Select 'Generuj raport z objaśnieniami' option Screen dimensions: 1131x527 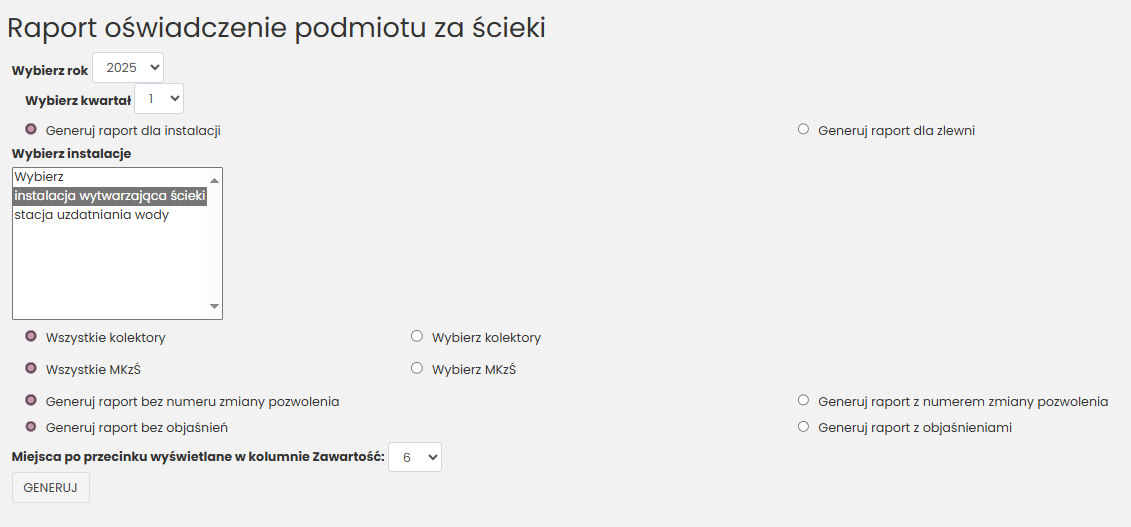pyautogui.click(x=803, y=427)
